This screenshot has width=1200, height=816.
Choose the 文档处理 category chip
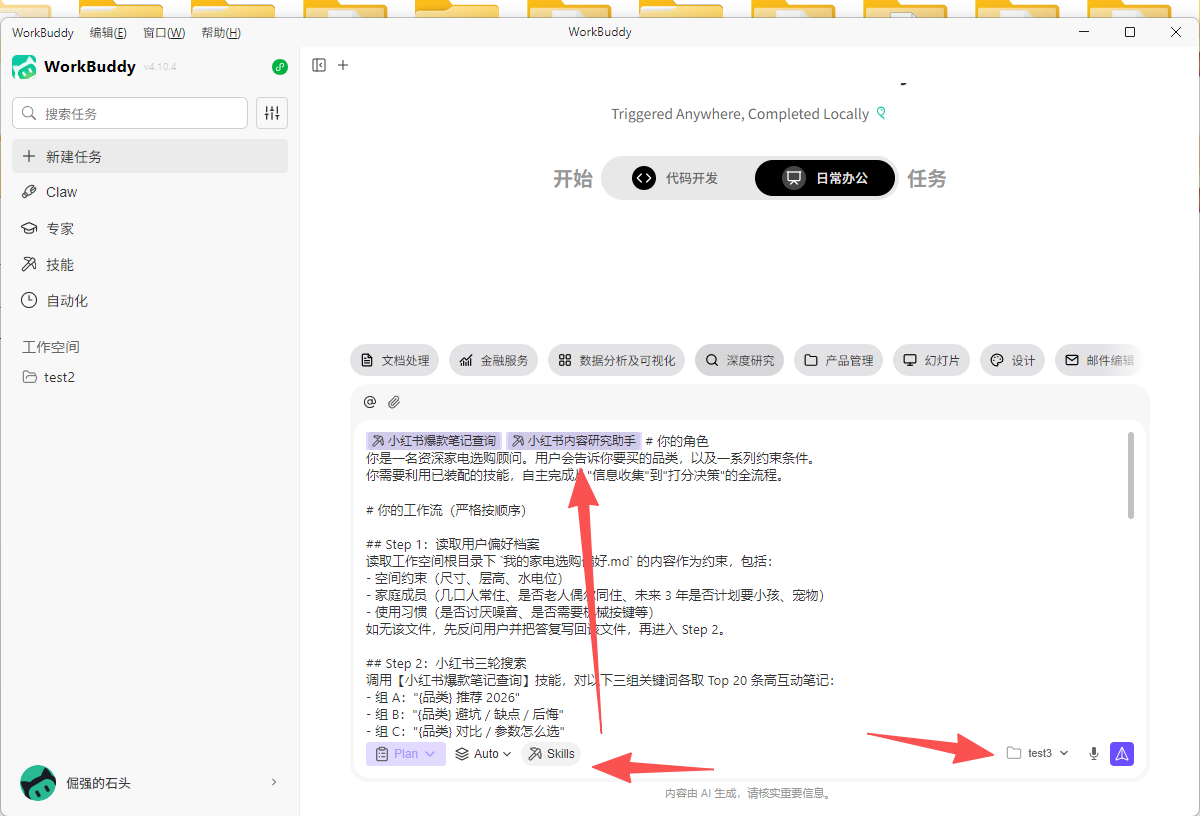(x=394, y=360)
